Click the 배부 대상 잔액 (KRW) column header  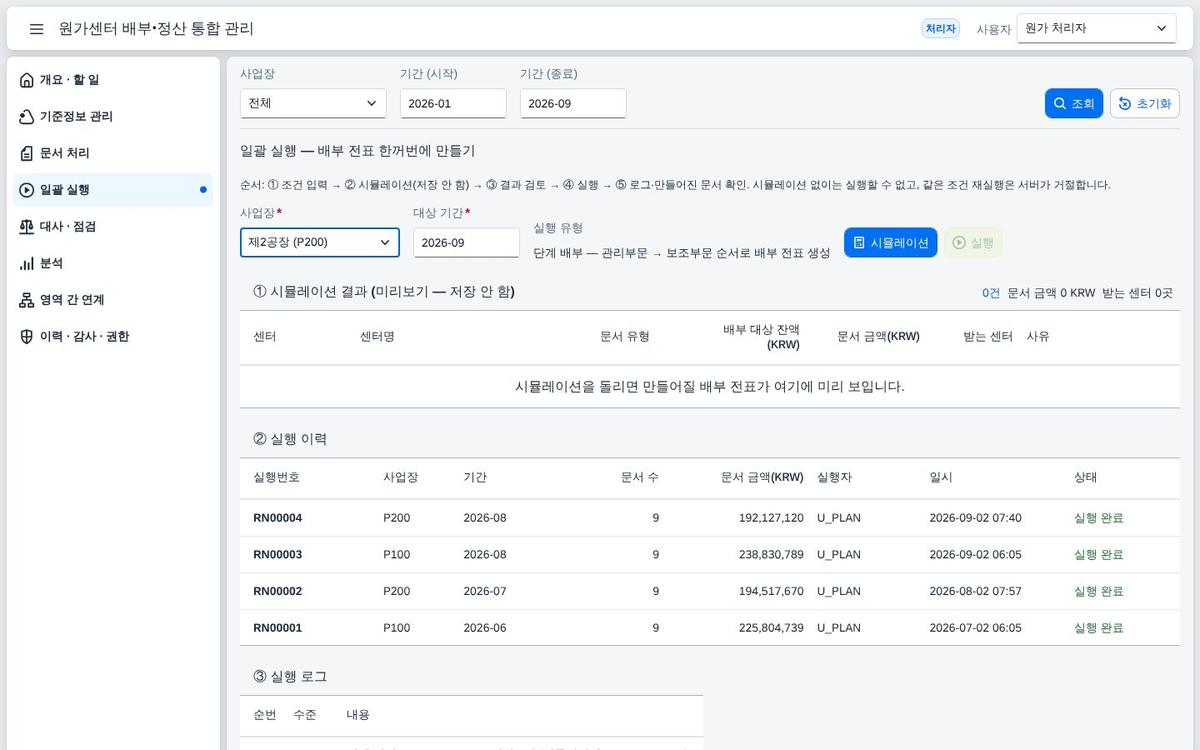click(761, 337)
